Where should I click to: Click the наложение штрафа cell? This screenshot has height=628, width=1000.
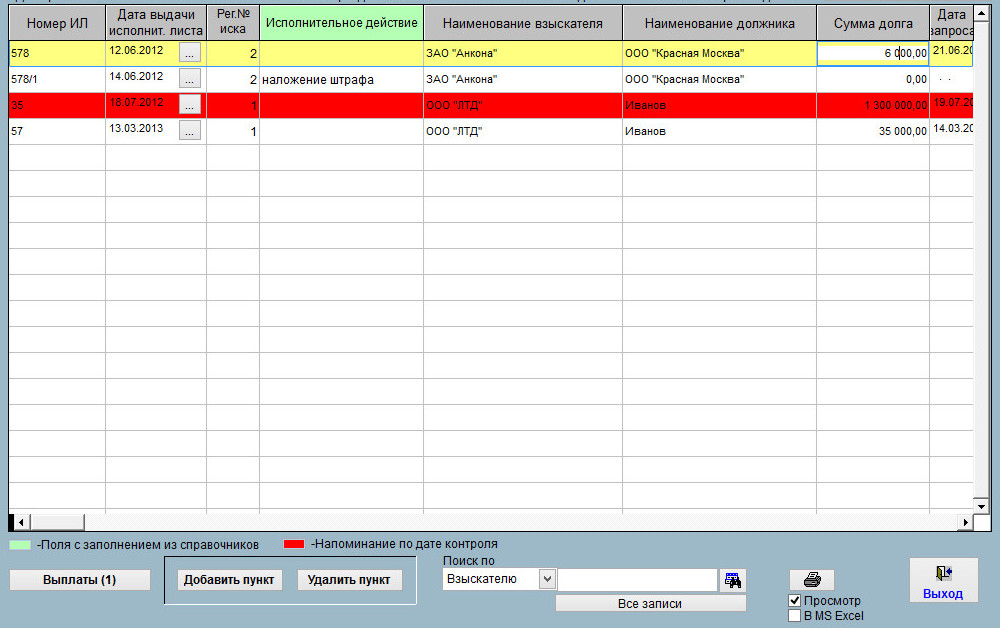click(341, 80)
